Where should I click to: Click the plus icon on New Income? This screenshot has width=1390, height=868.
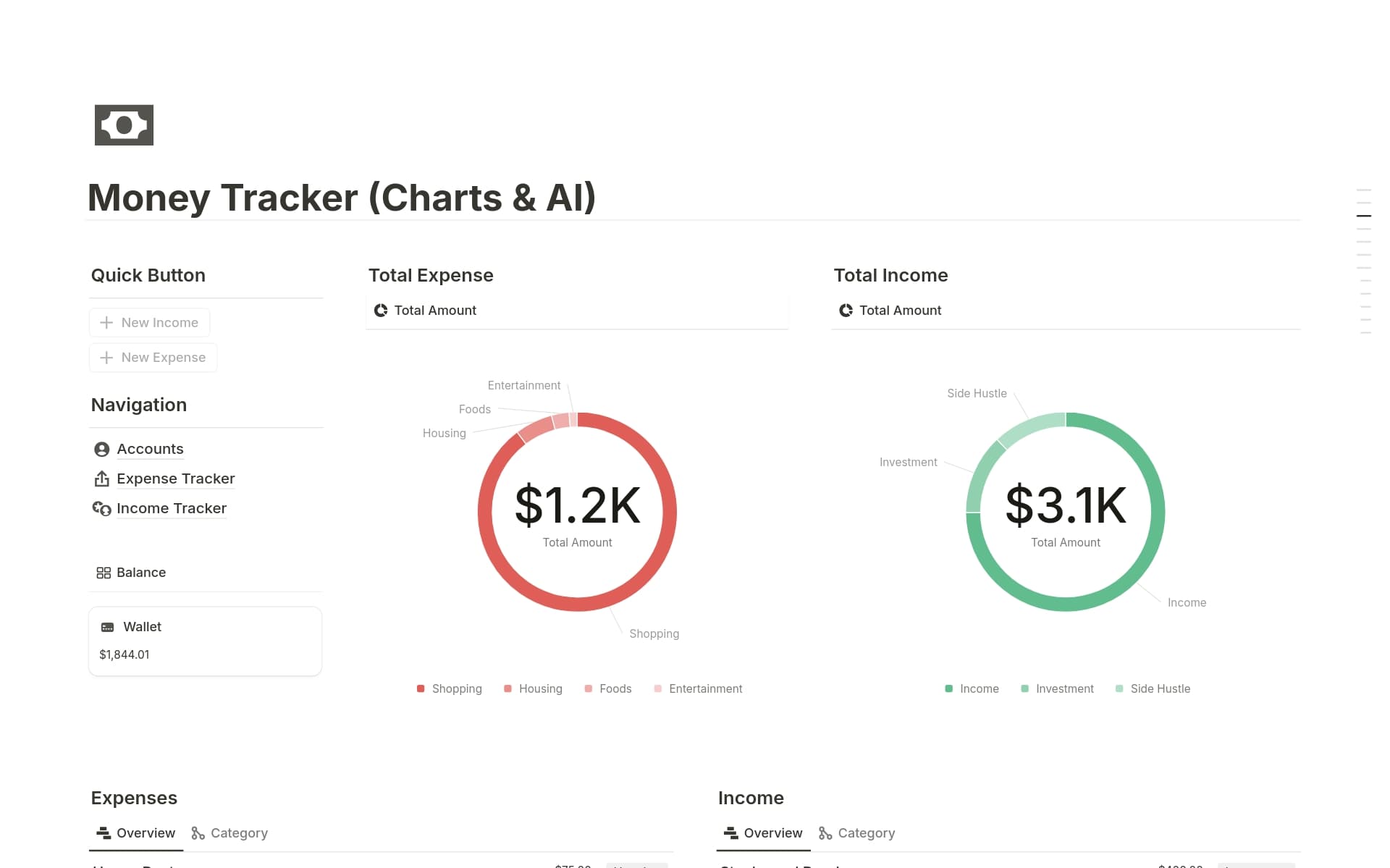[x=106, y=322]
